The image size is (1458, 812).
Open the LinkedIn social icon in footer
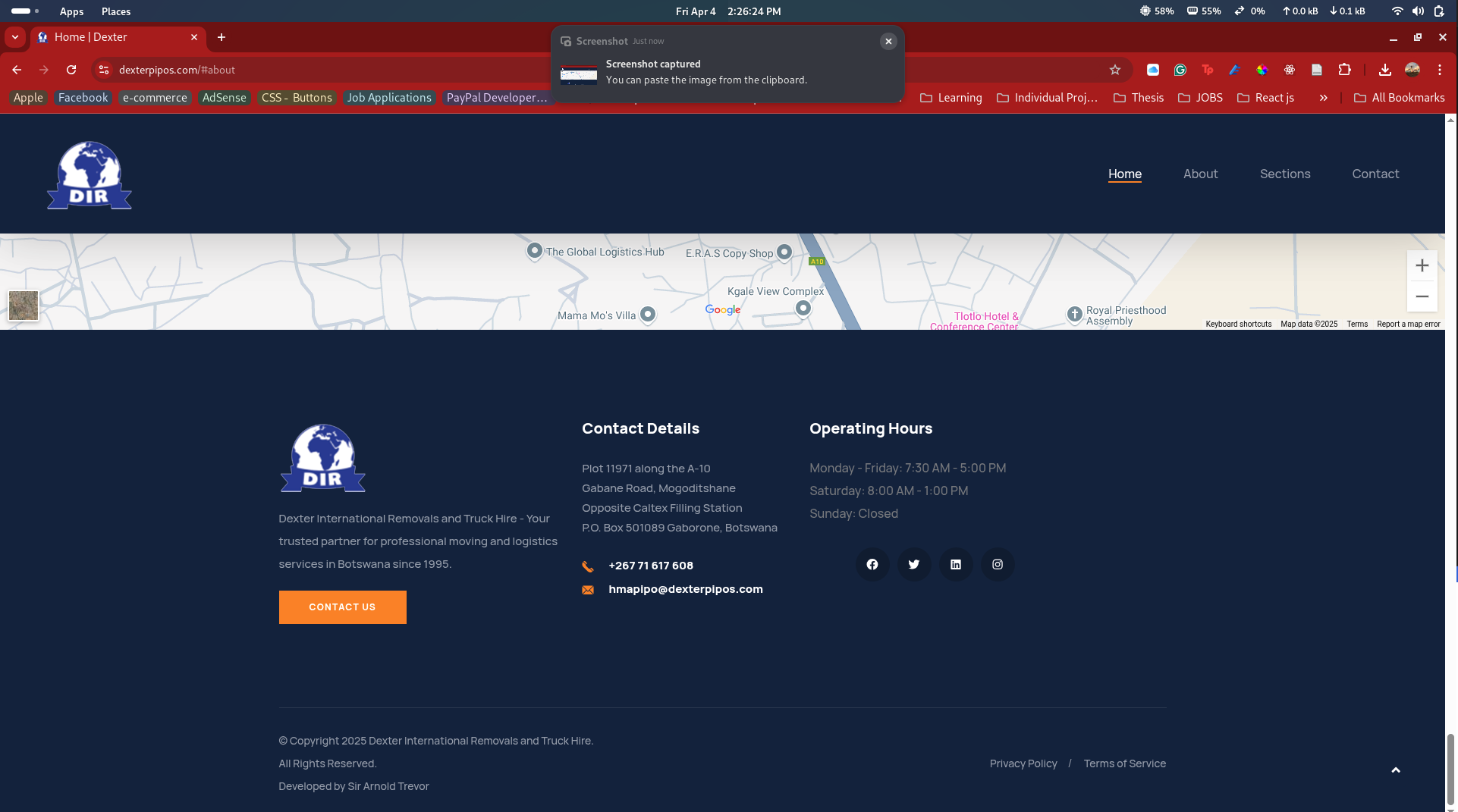click(x=956, y=565)
